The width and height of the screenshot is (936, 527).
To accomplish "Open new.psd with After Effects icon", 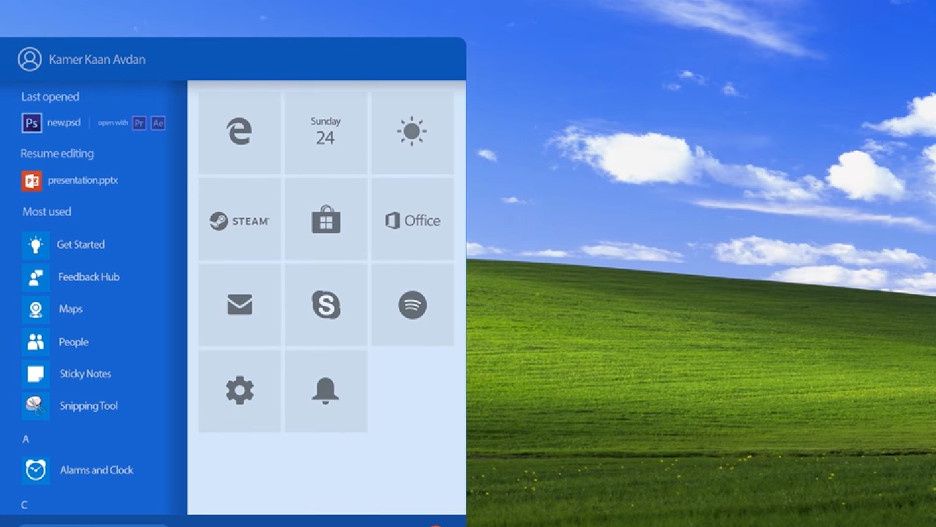I will 158,123.
